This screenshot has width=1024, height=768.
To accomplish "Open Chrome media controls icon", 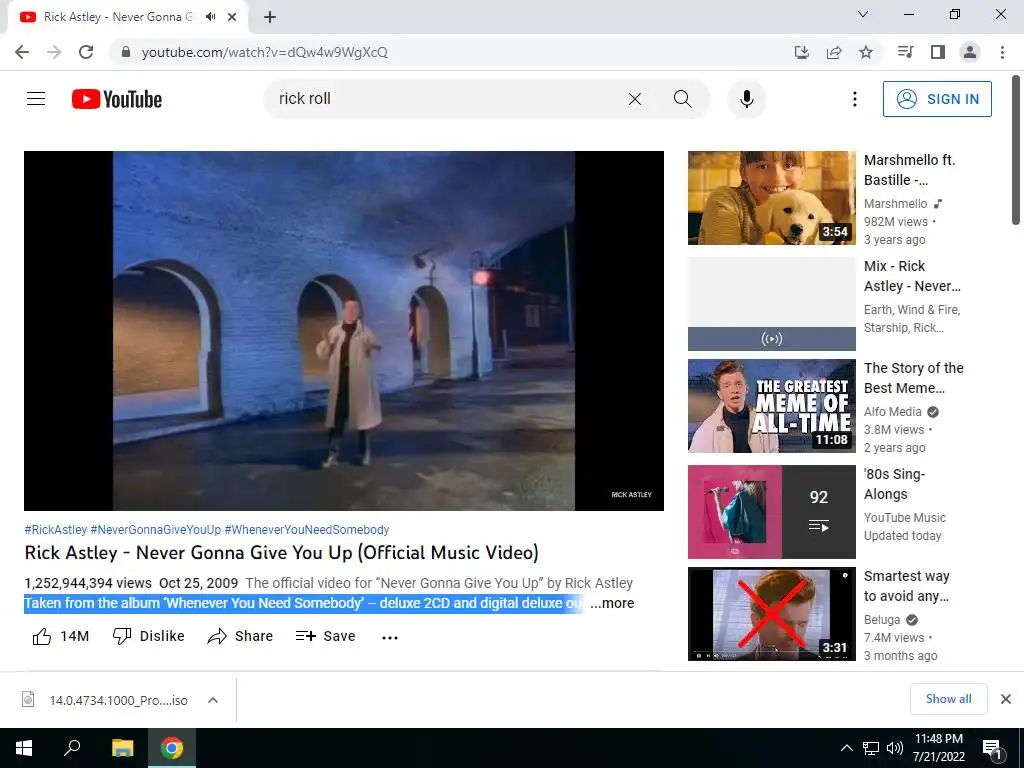I will [x=906, y=52].
